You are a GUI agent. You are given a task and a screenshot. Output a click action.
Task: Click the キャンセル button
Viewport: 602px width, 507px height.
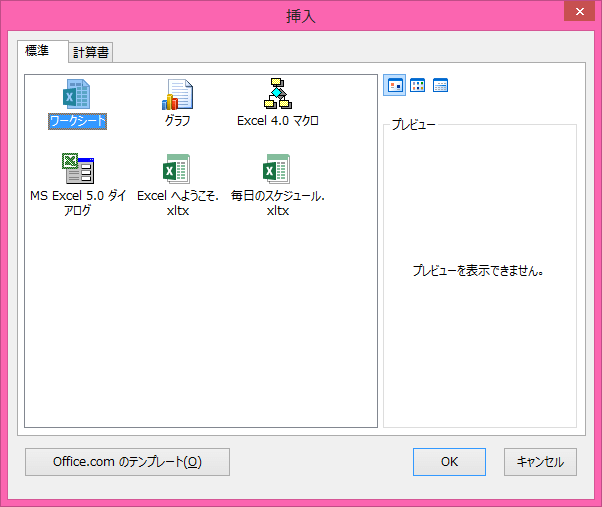[x=540, y=462]
